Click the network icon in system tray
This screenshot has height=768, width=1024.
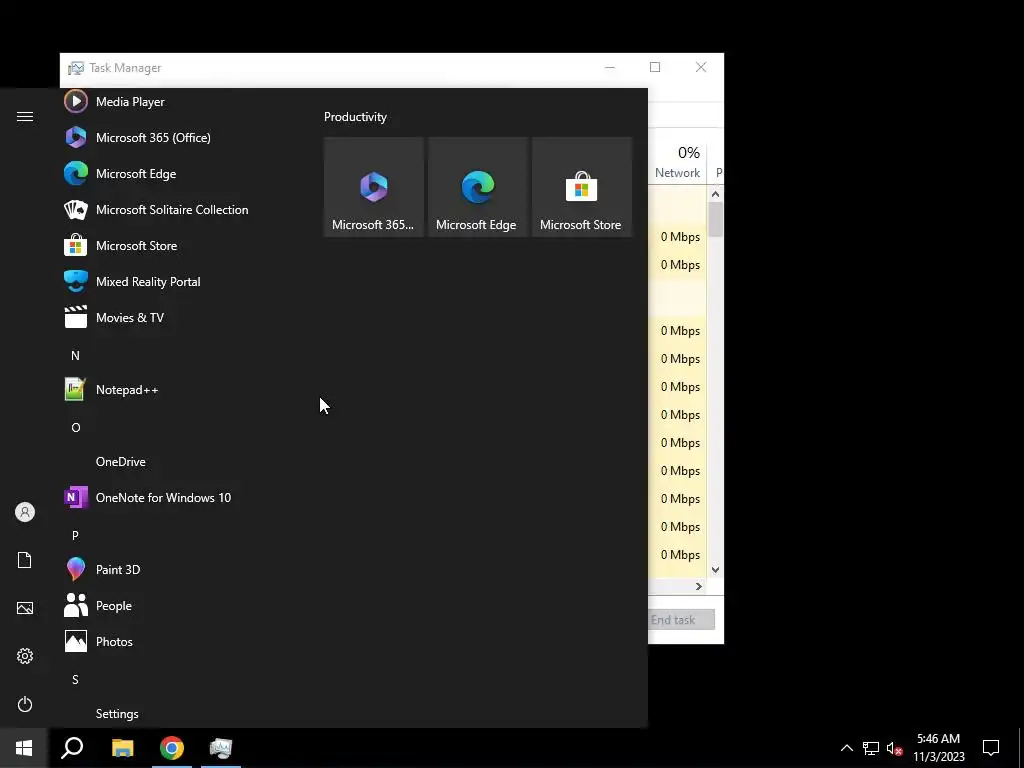click(x=871, y=748)
